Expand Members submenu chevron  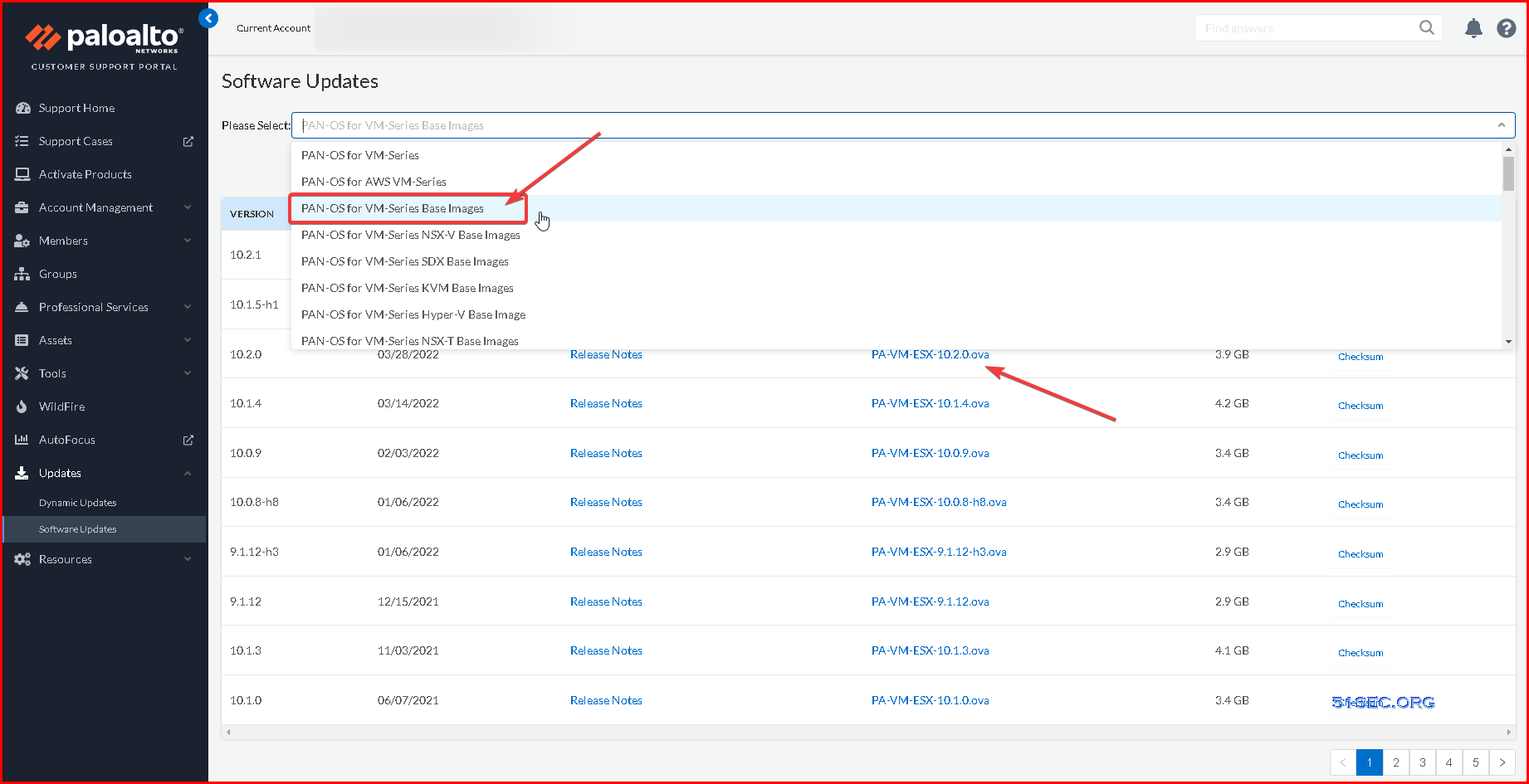(x=188, y=241)
